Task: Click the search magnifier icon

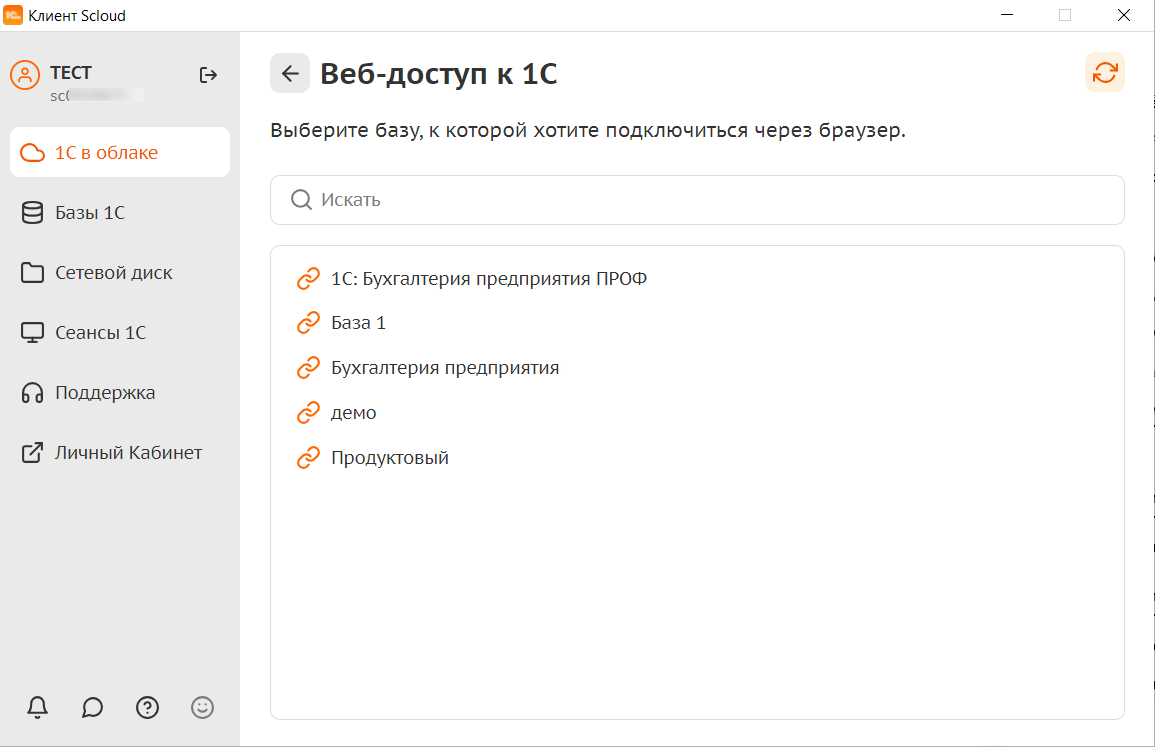Action: [x=301, y=200]
